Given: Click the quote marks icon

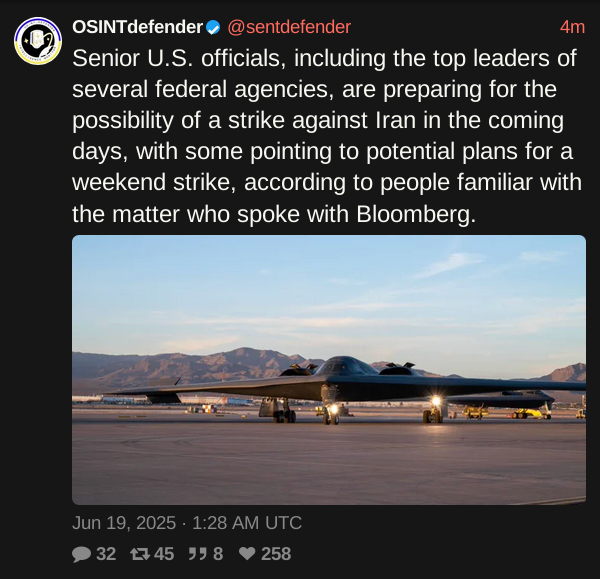Looking at the screenshot, I should 197,554.
